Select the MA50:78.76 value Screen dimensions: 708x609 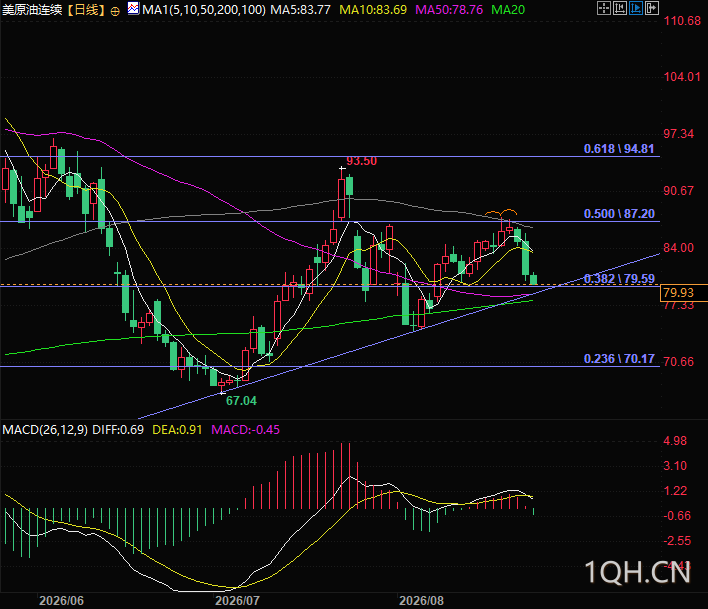[x=449, y=9]
